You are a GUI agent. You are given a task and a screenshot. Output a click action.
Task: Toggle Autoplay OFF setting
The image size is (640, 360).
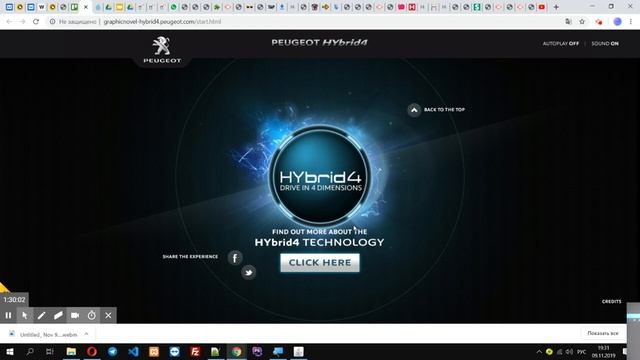point(560,44)
